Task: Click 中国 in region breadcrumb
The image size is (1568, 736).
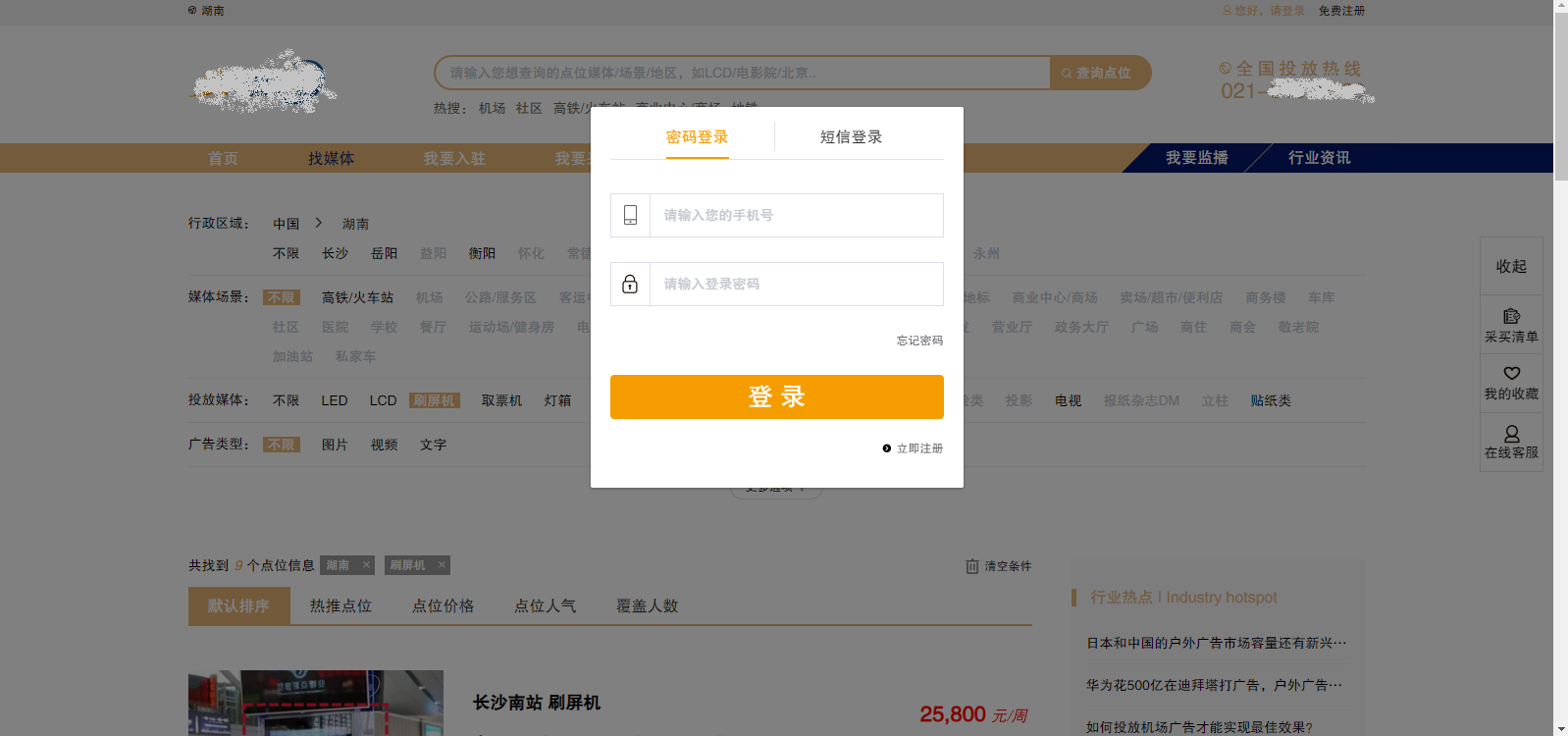Action: coord(287,224)
